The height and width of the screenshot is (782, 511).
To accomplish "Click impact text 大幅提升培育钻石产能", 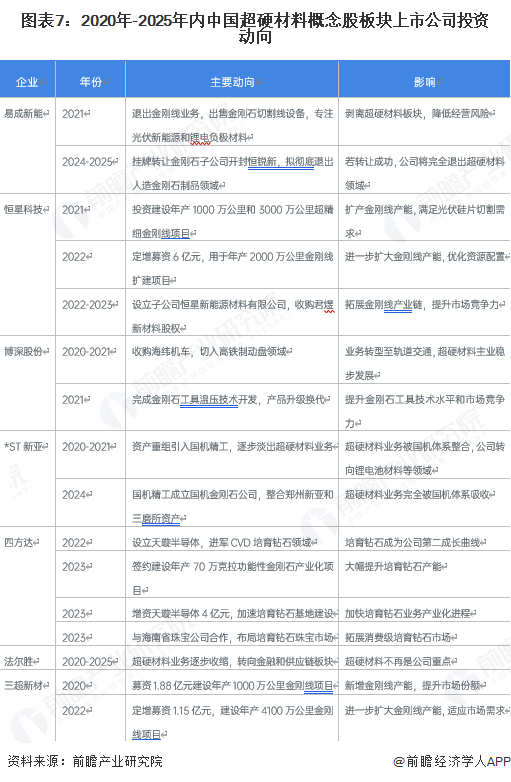I will pyautogui.click(x=393, y=567).
